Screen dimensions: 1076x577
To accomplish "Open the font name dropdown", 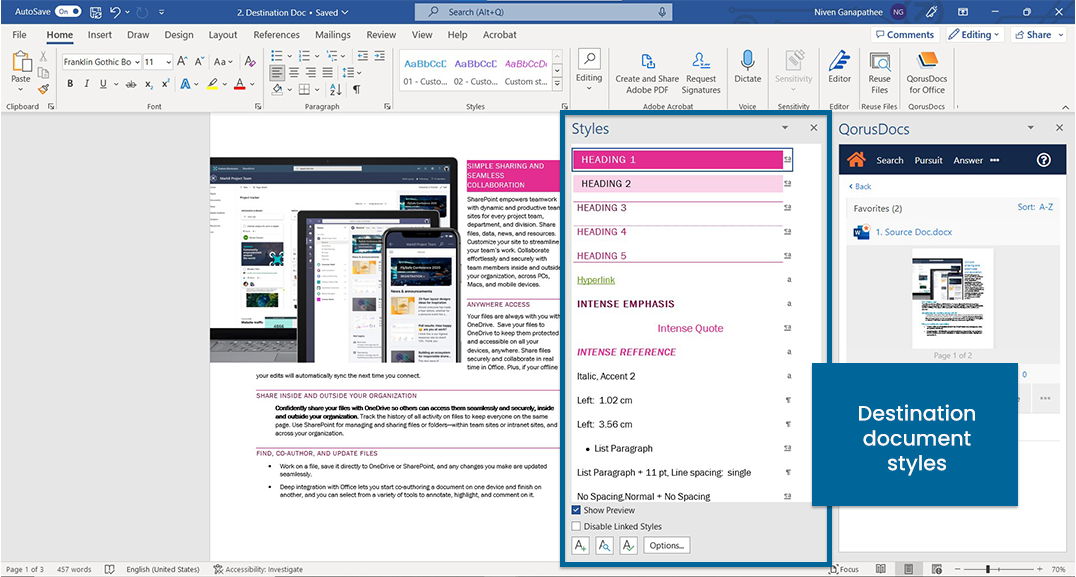I will coord(136,62).
